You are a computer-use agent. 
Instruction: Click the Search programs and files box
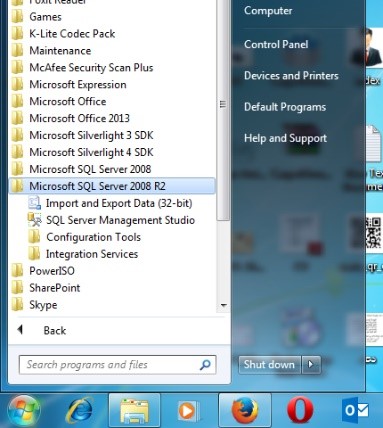117,365
